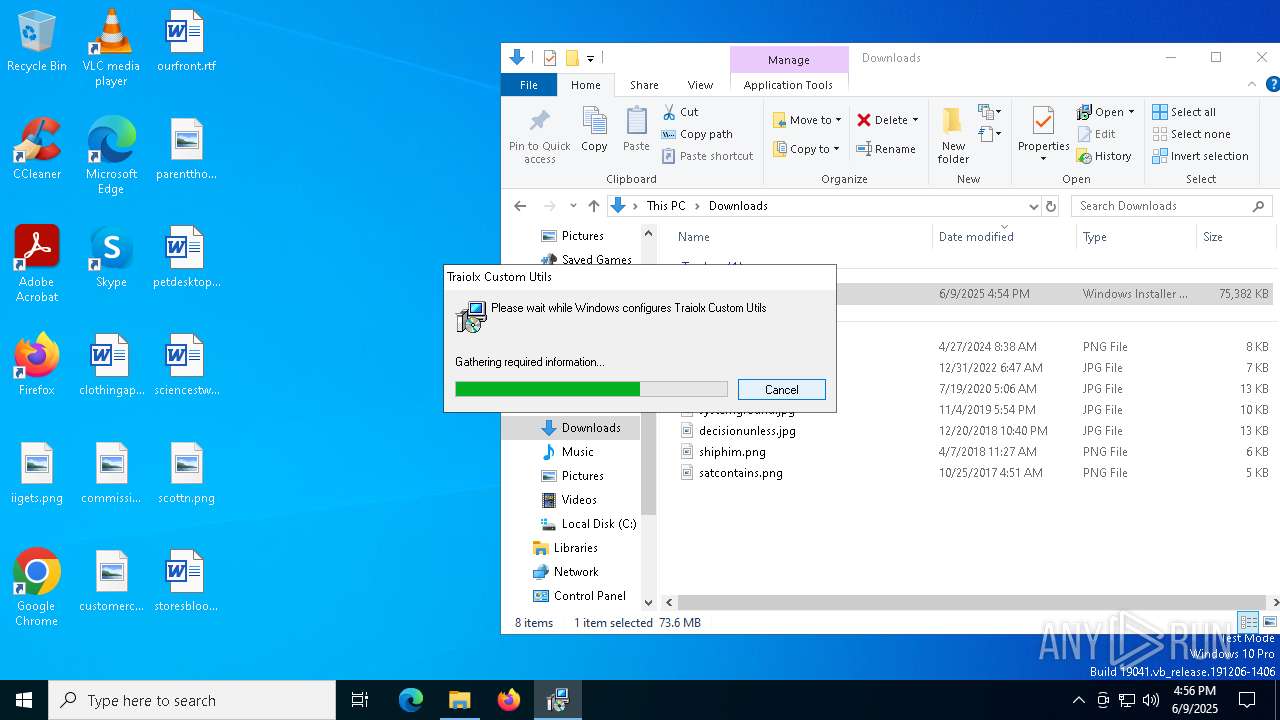Open Explorer help question mark
This screenshot has width=1280, height=720.
coord(1271,85)
